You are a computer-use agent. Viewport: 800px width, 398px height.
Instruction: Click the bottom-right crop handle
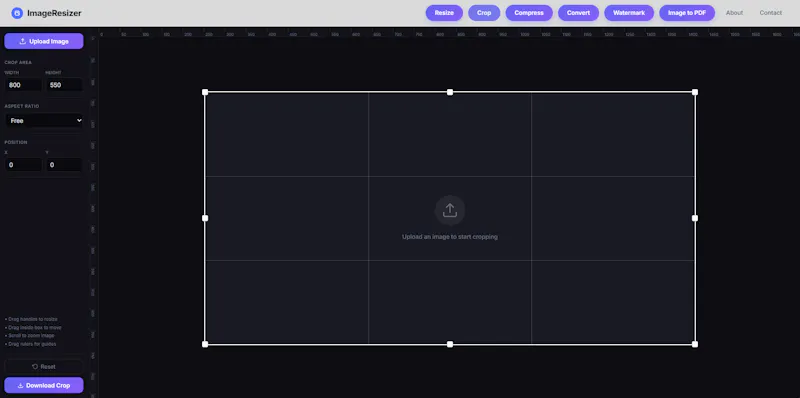pyautogui.click(x=695, y=344)
